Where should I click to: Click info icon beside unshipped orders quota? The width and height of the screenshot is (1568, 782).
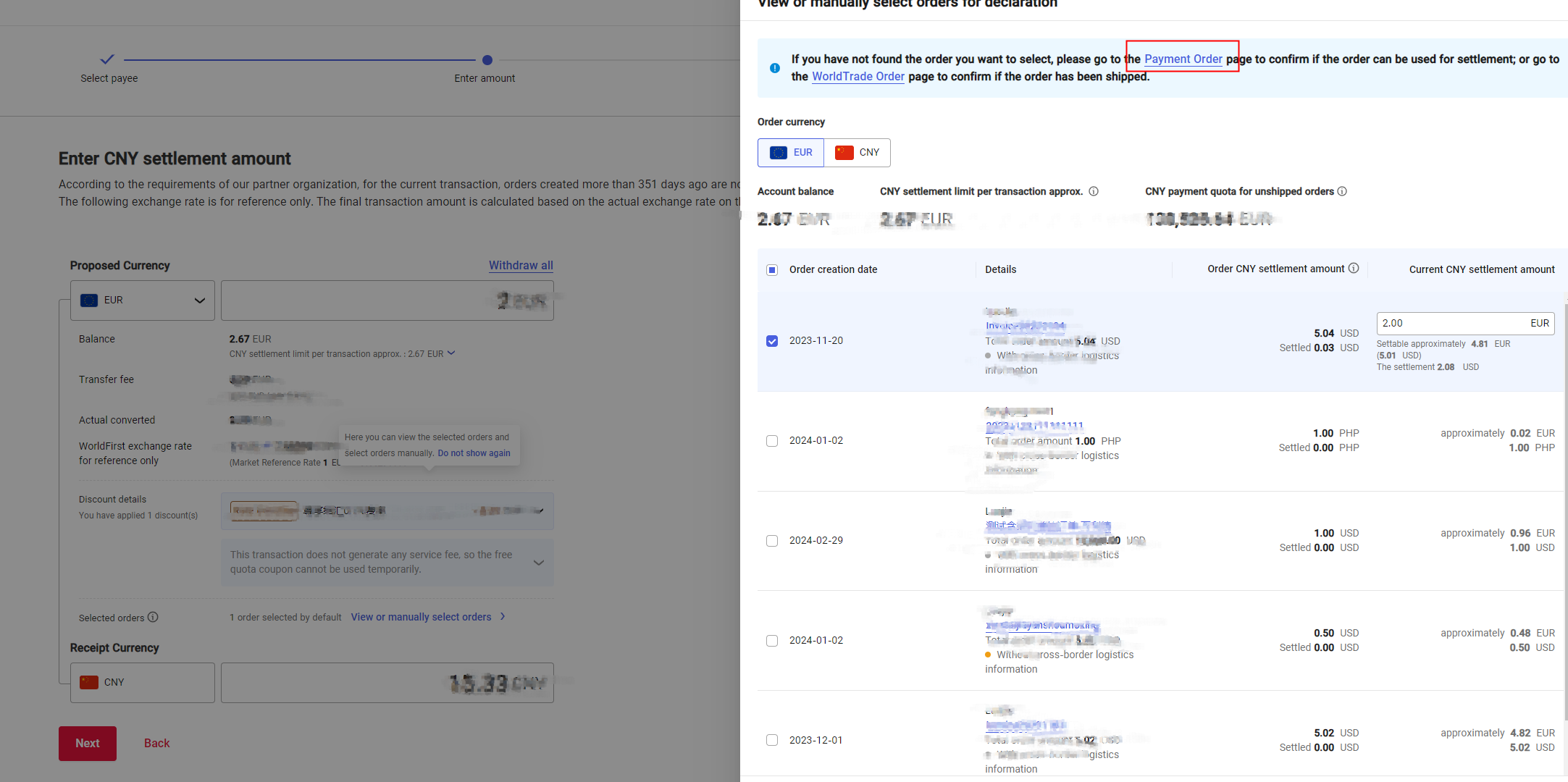1342,191
